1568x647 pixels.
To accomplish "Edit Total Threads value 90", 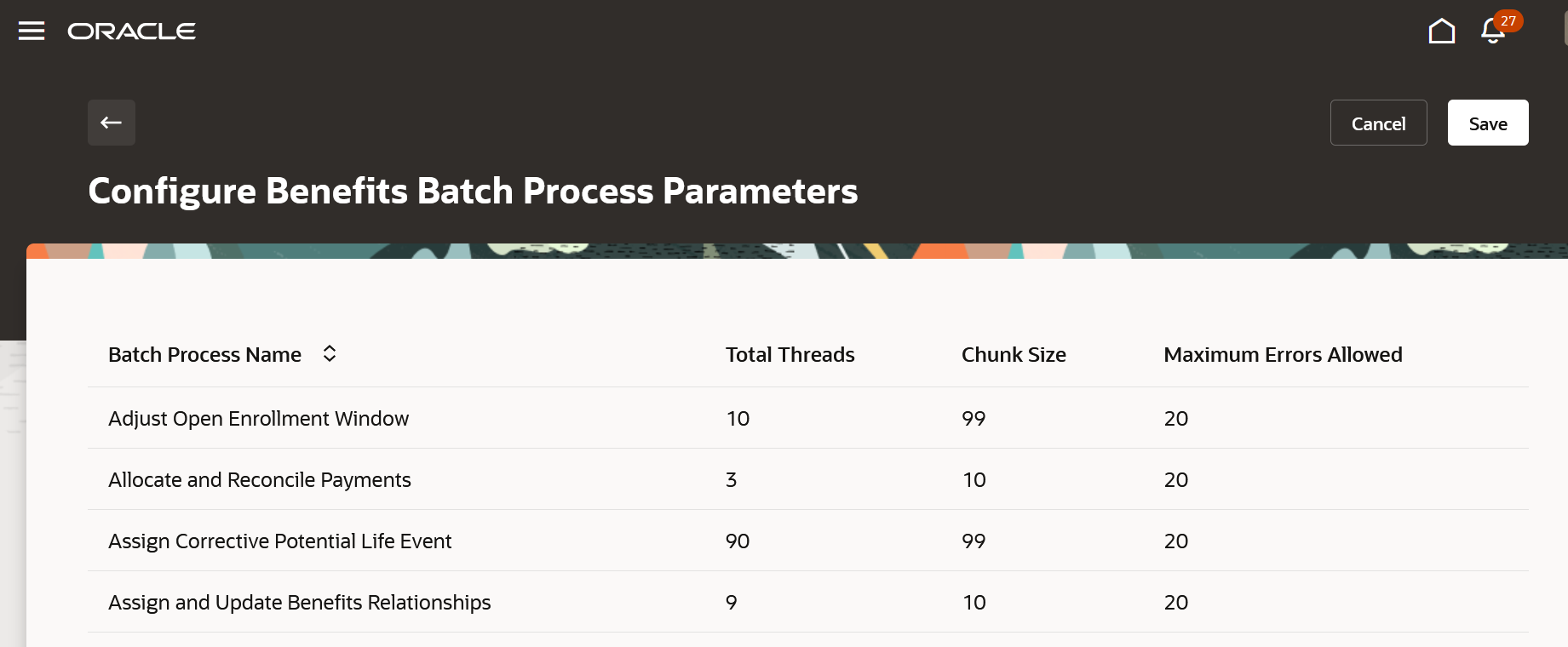I will (x=738, y=541).
